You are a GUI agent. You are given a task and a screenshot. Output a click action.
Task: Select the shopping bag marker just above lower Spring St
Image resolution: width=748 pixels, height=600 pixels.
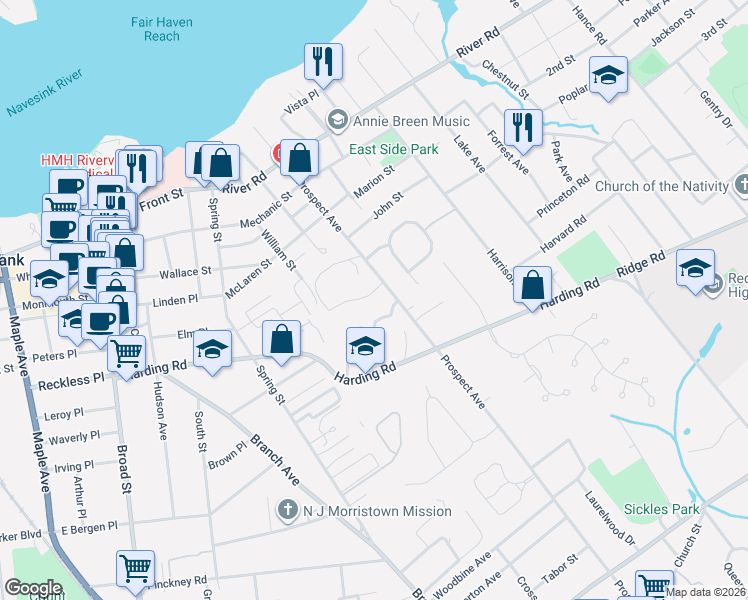[x=281, y=340]
